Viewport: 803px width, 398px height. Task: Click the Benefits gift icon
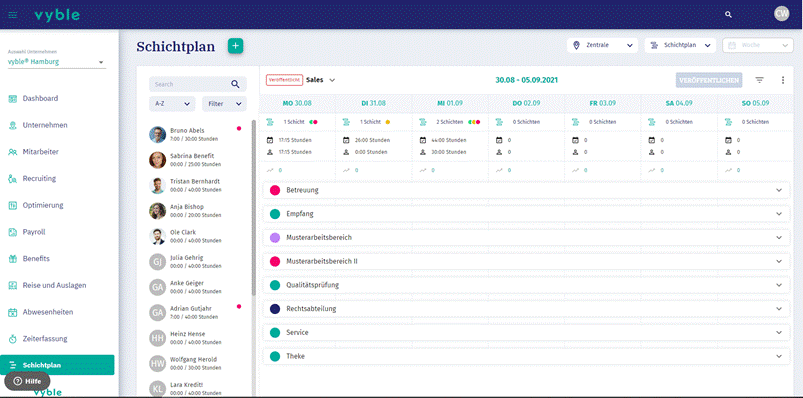pos(13,259)
